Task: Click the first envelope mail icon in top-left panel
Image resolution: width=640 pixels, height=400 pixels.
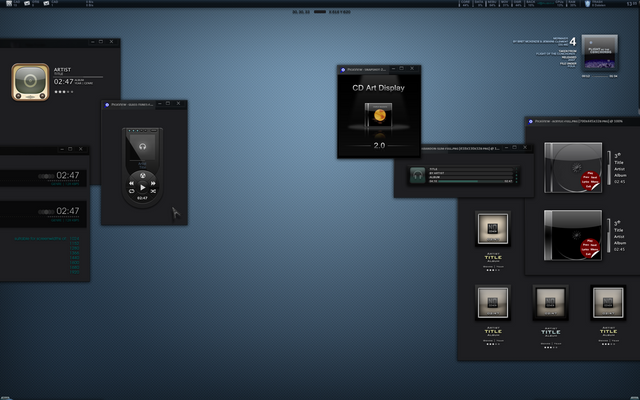Action: coord(27,3)
